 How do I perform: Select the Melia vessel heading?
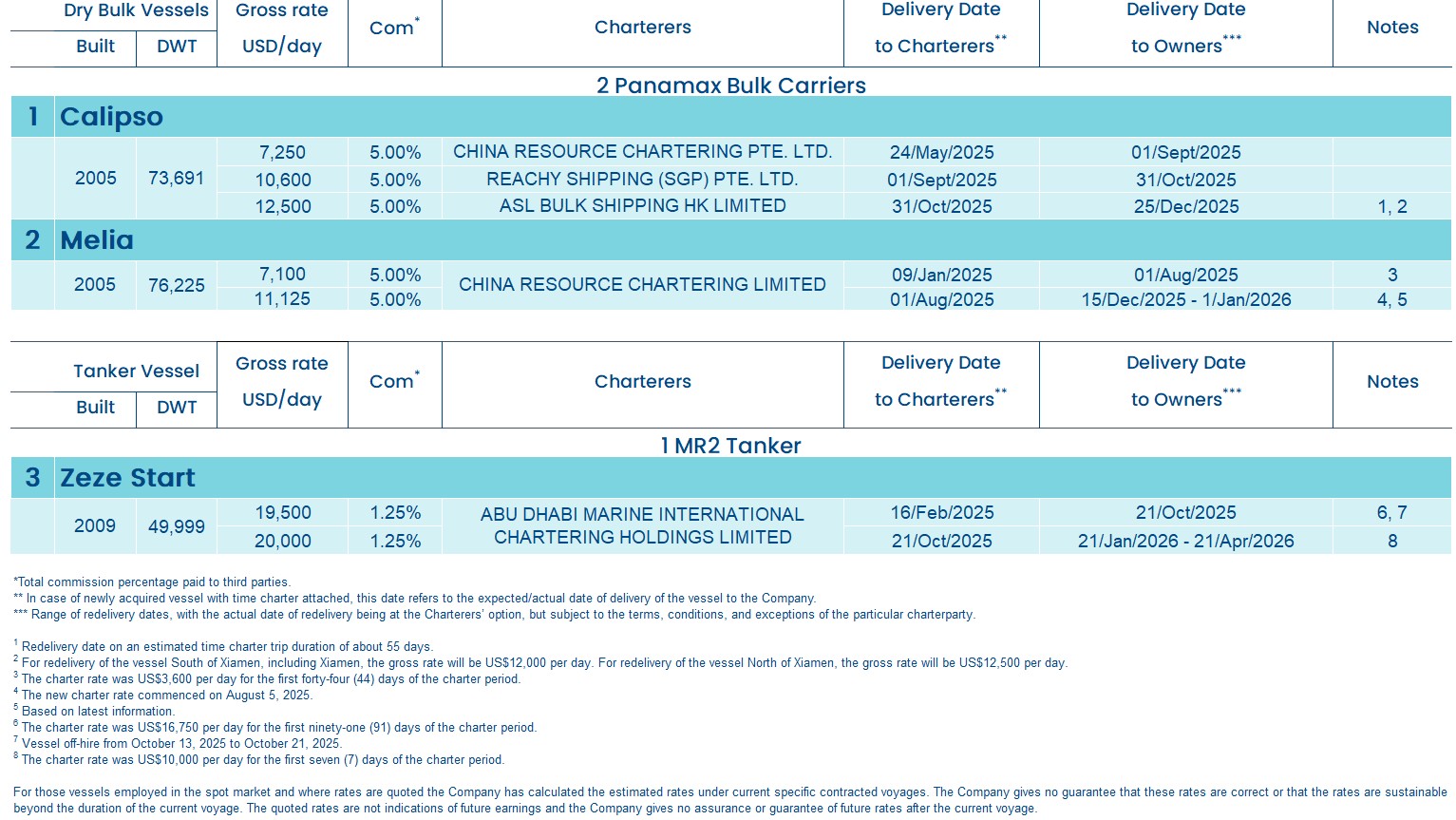pyautogui.click(x=97, y=240)
